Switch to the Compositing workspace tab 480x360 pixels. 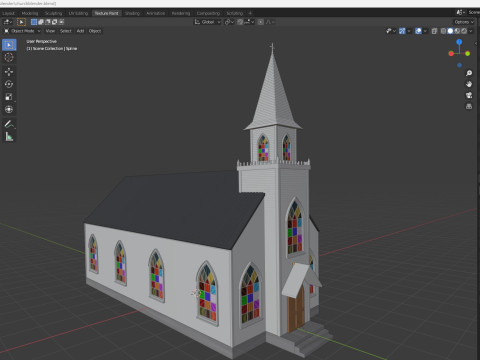pyautogui.click(x=208, y=13)
